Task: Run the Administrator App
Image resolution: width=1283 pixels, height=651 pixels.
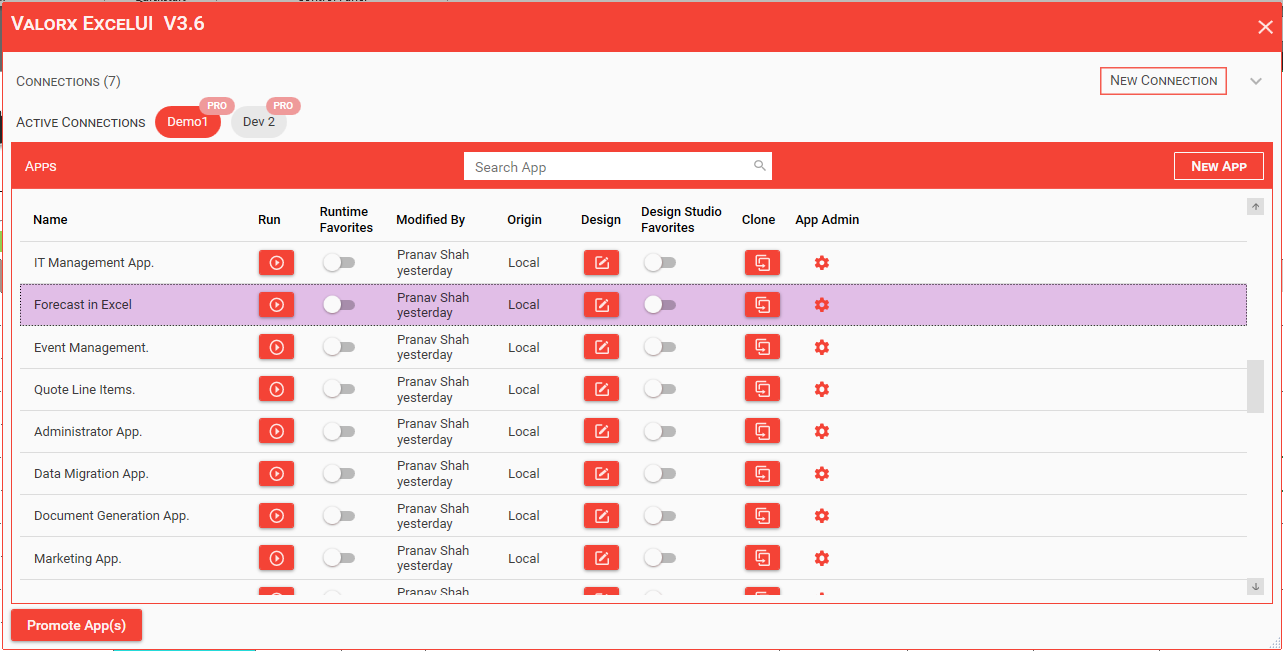Action: point(276,432)
